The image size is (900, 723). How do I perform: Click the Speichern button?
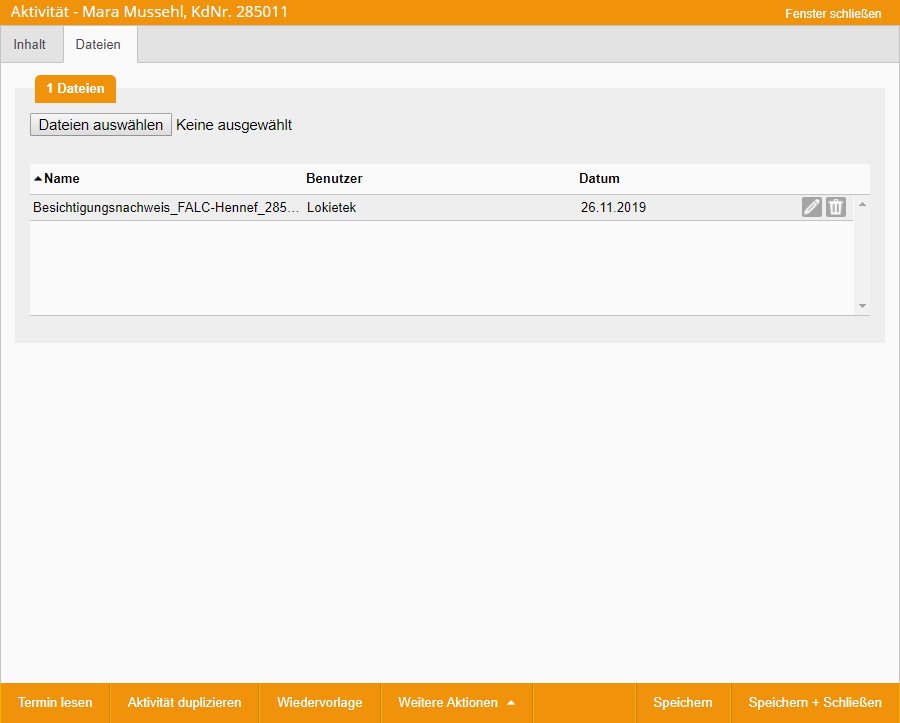683,703
